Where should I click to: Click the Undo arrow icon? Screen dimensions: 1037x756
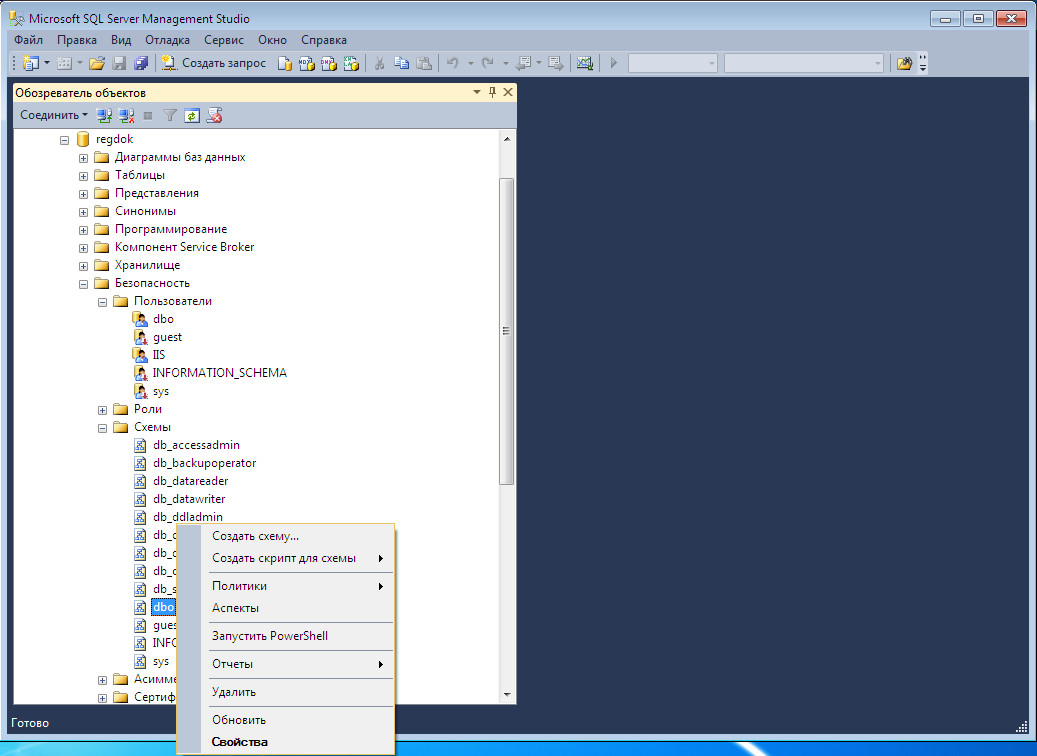pyautogui.click(x=453, y=63)
